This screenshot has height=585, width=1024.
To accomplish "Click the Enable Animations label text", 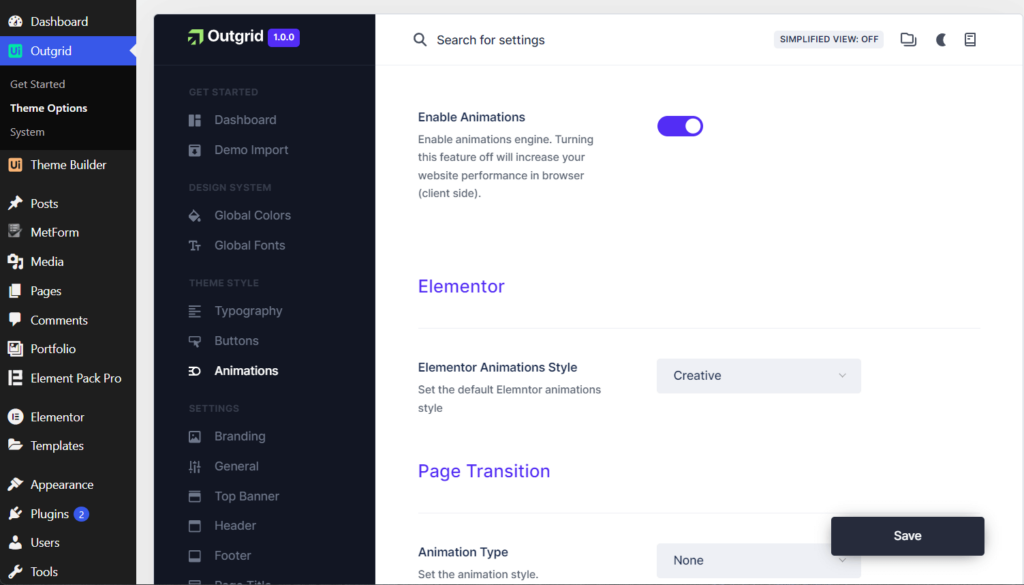I will [x=472, y=118].
